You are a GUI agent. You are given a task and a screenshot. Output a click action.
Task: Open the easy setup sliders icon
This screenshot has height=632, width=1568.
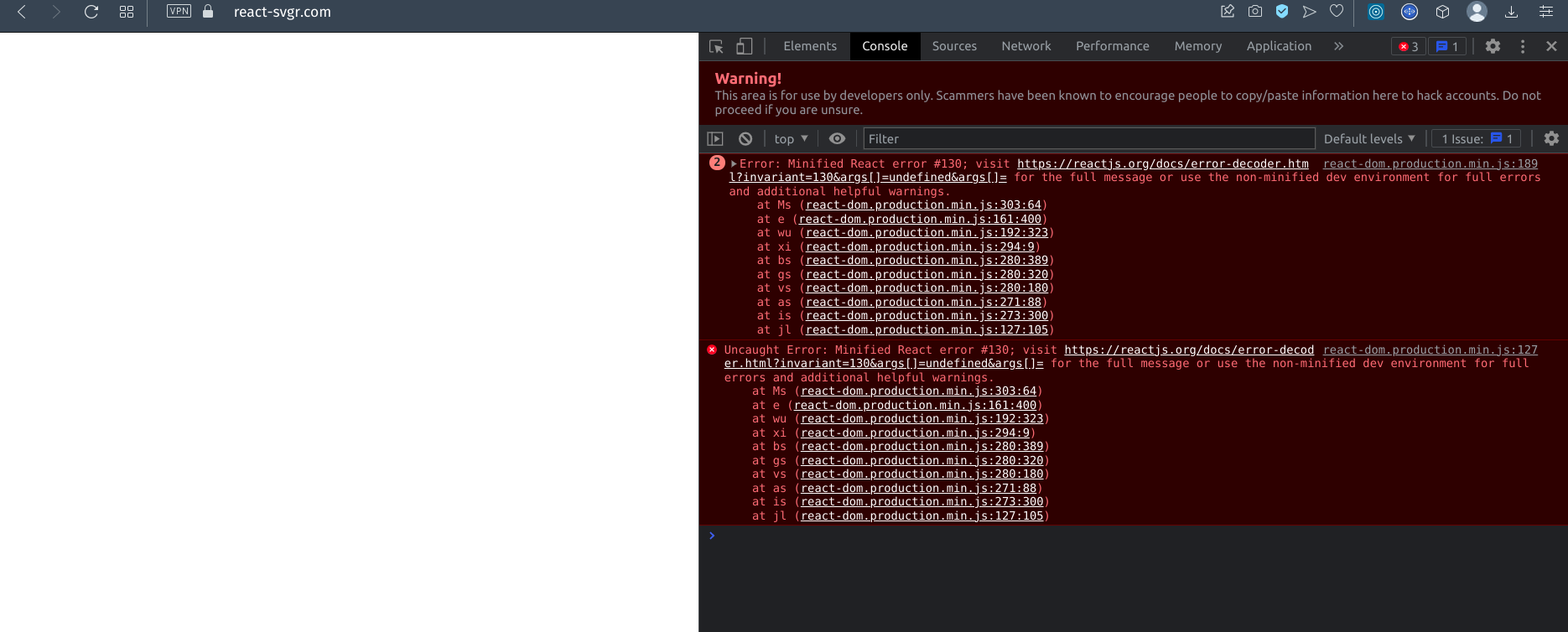(1546, 12)
